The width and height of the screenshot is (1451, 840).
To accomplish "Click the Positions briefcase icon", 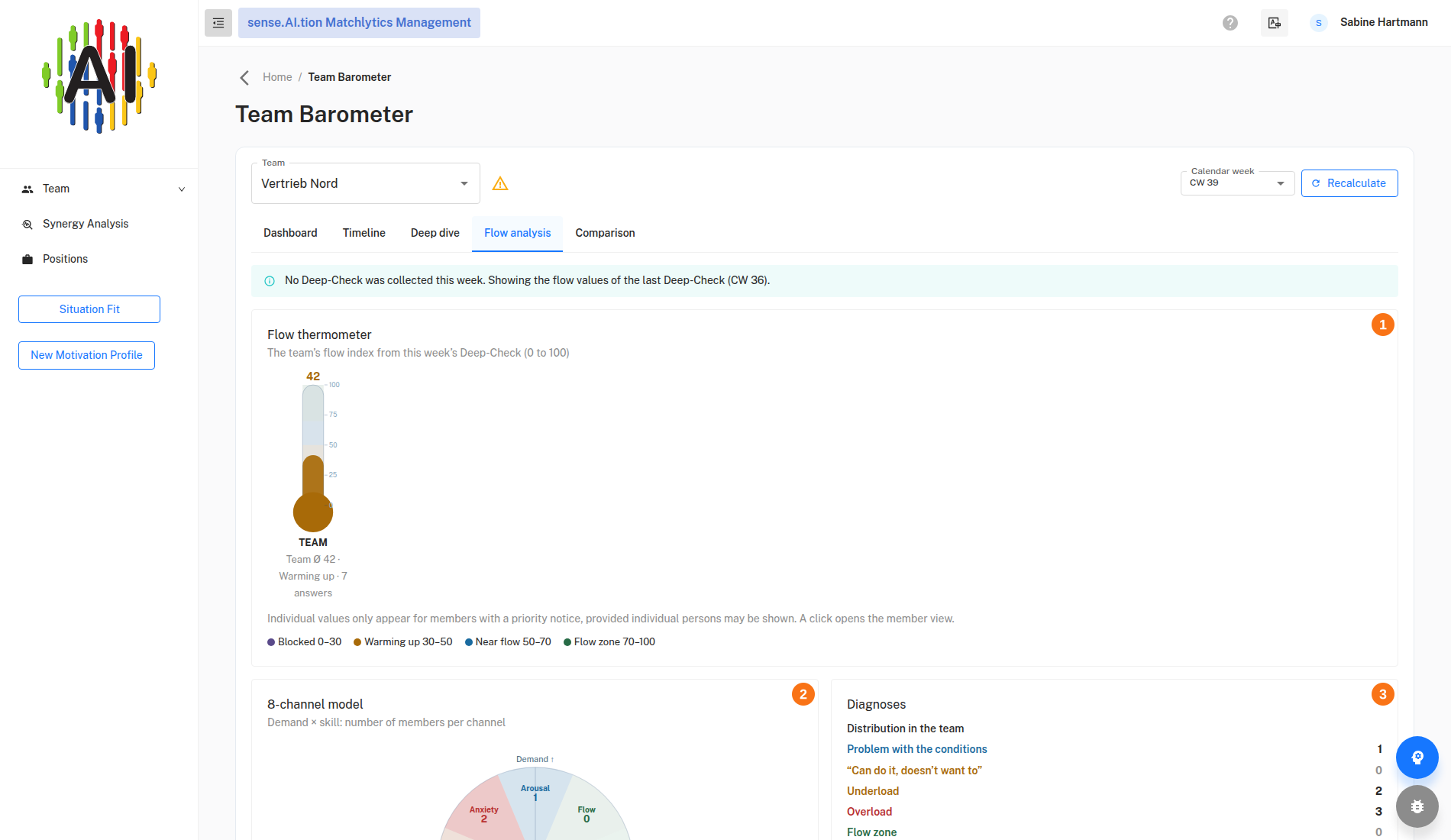I will [x=27, y=260].
